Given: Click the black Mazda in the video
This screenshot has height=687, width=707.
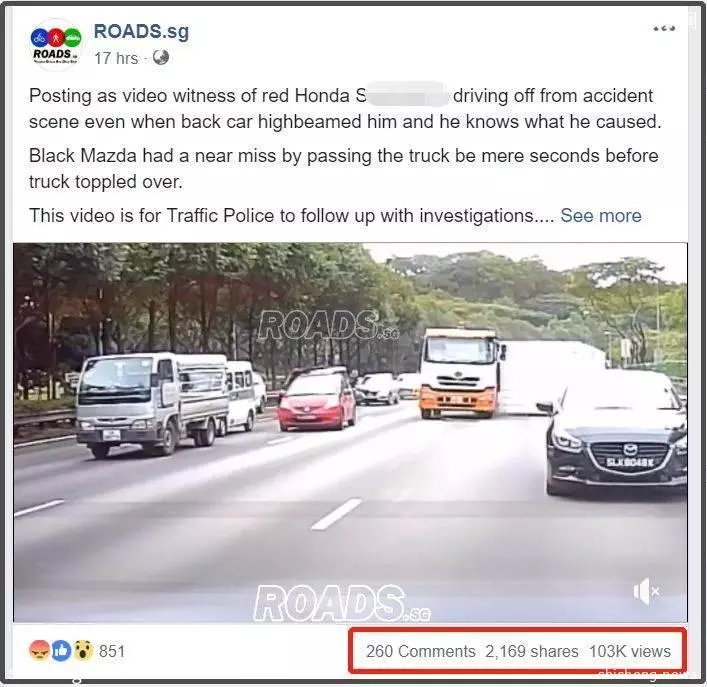Looking at the screenshot, I should tap(617, 433).
